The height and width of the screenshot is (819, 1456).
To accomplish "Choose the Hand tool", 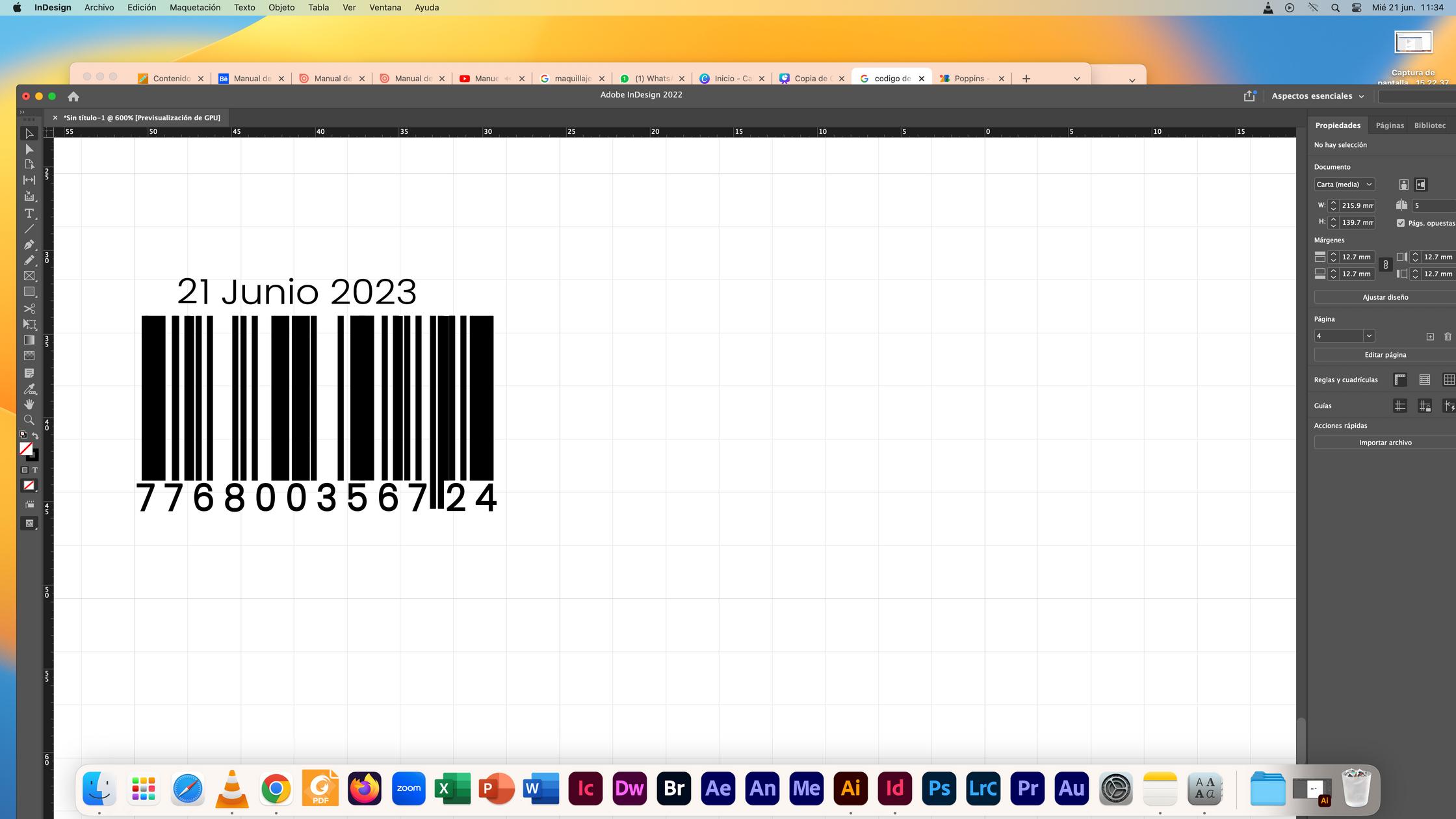I will point(29,404).
